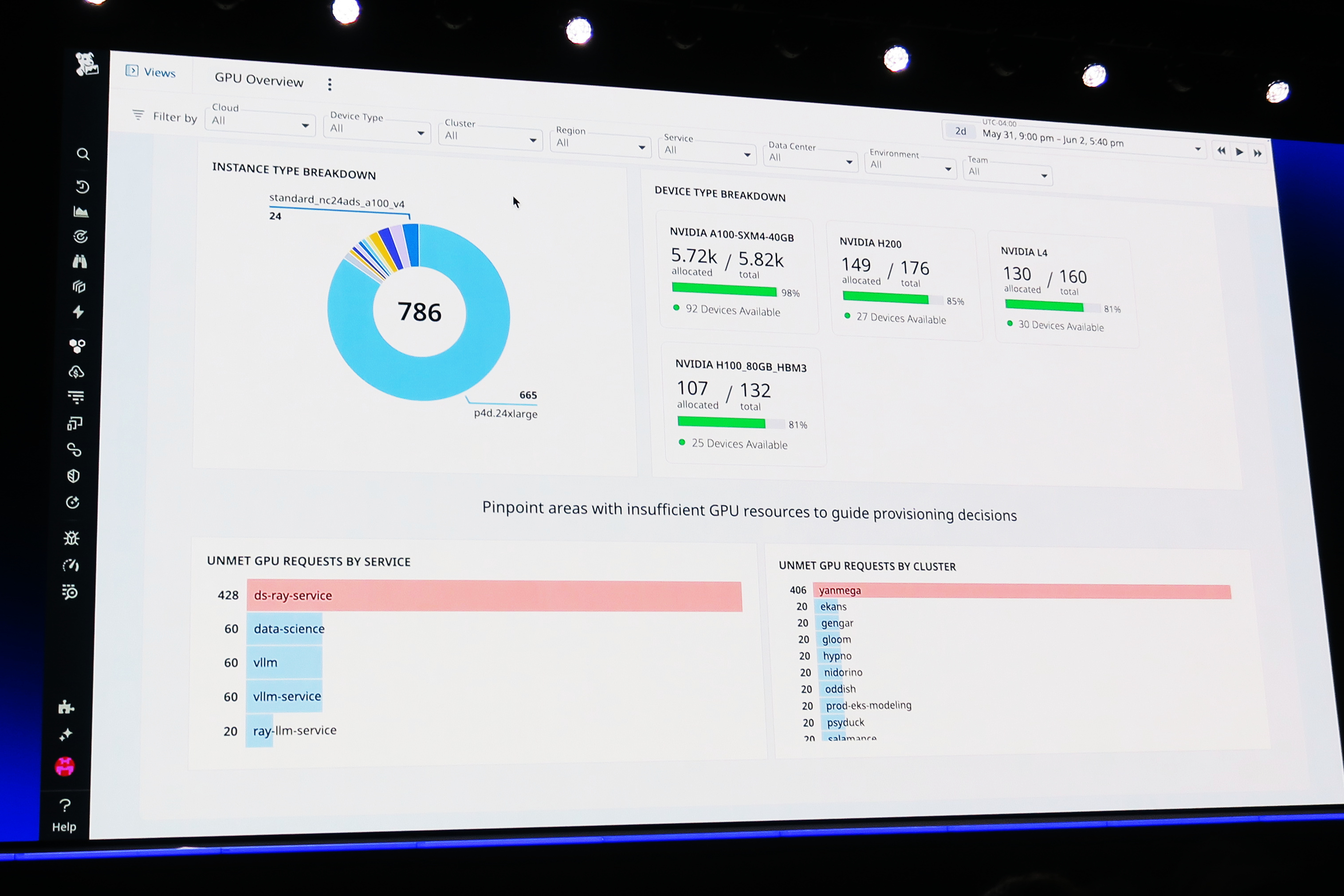Open search with the magnifier icon
Viewport: 1344px width, 896px height.
(x=83, y=154)
